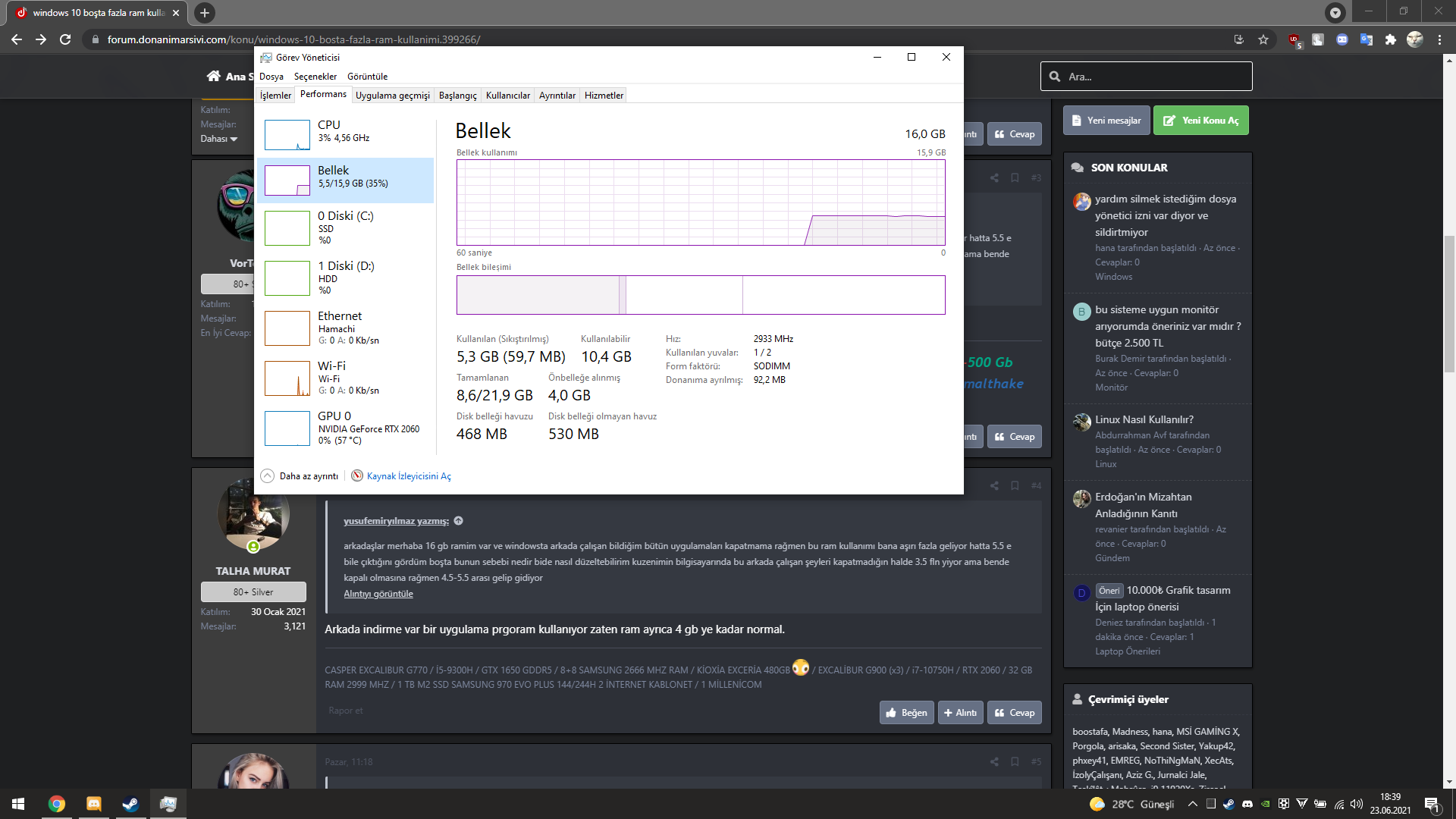
Task: Open the Chrome profile avatar
Action: 1415,39
